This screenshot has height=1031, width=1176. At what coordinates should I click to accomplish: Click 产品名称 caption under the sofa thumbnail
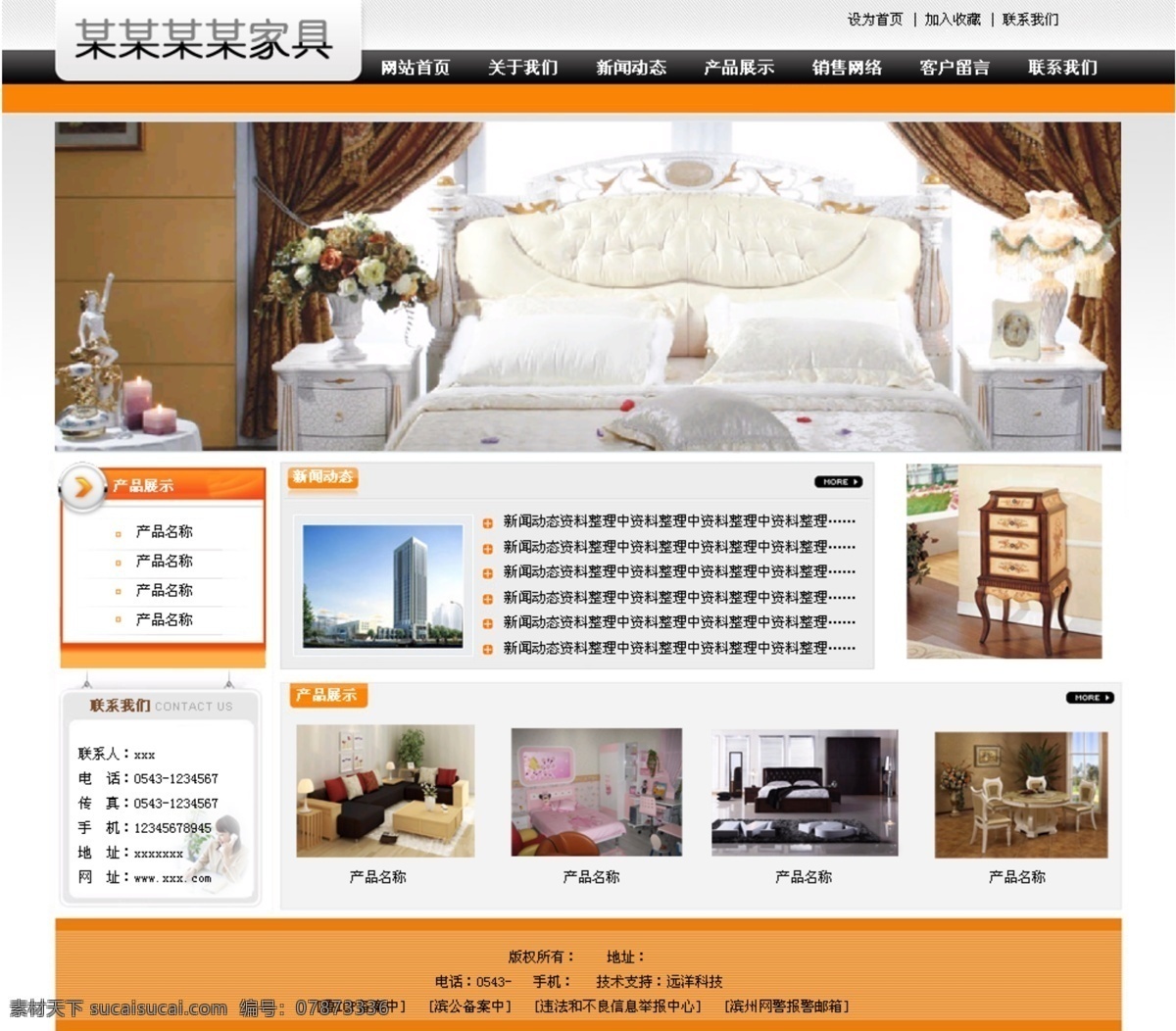(x=378, y=877)
